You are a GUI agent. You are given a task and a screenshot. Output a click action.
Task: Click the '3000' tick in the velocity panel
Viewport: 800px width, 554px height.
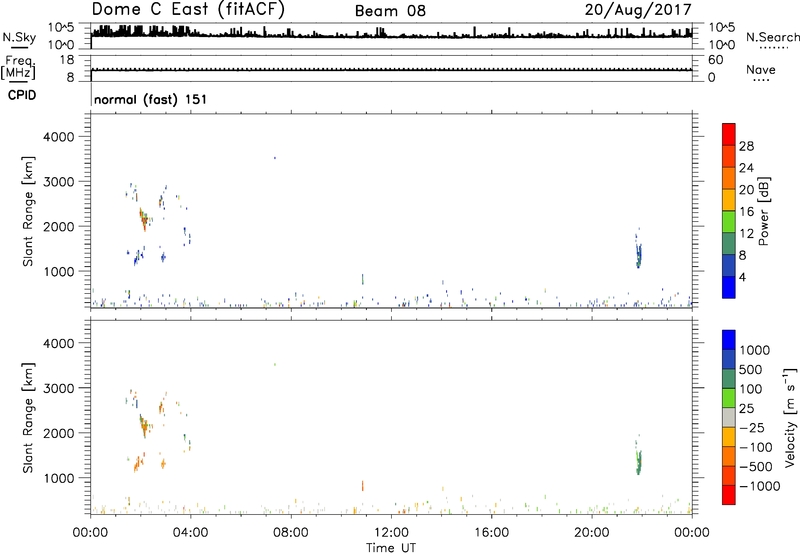[58, 388]
